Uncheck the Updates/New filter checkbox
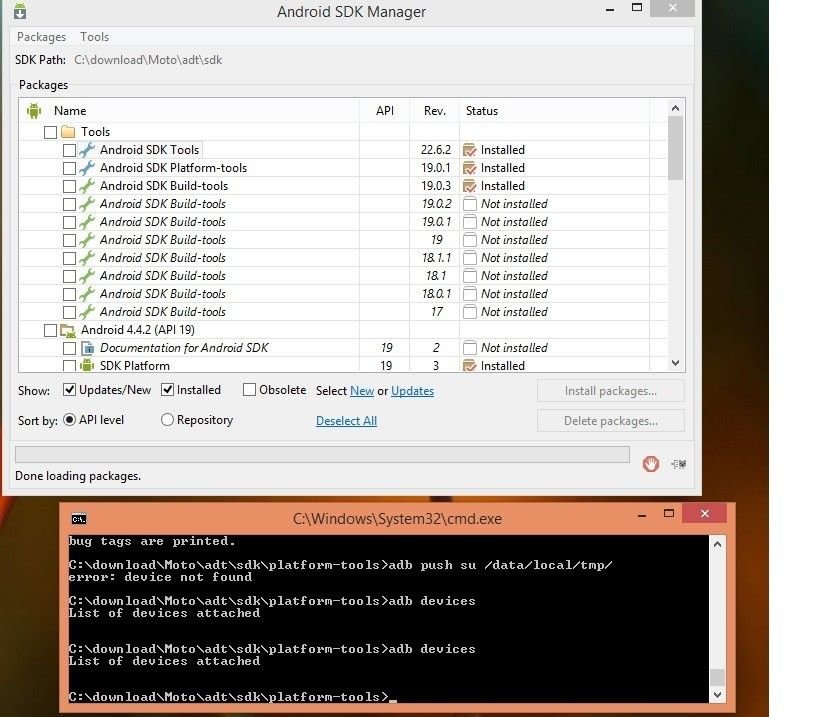 (69, 390)
